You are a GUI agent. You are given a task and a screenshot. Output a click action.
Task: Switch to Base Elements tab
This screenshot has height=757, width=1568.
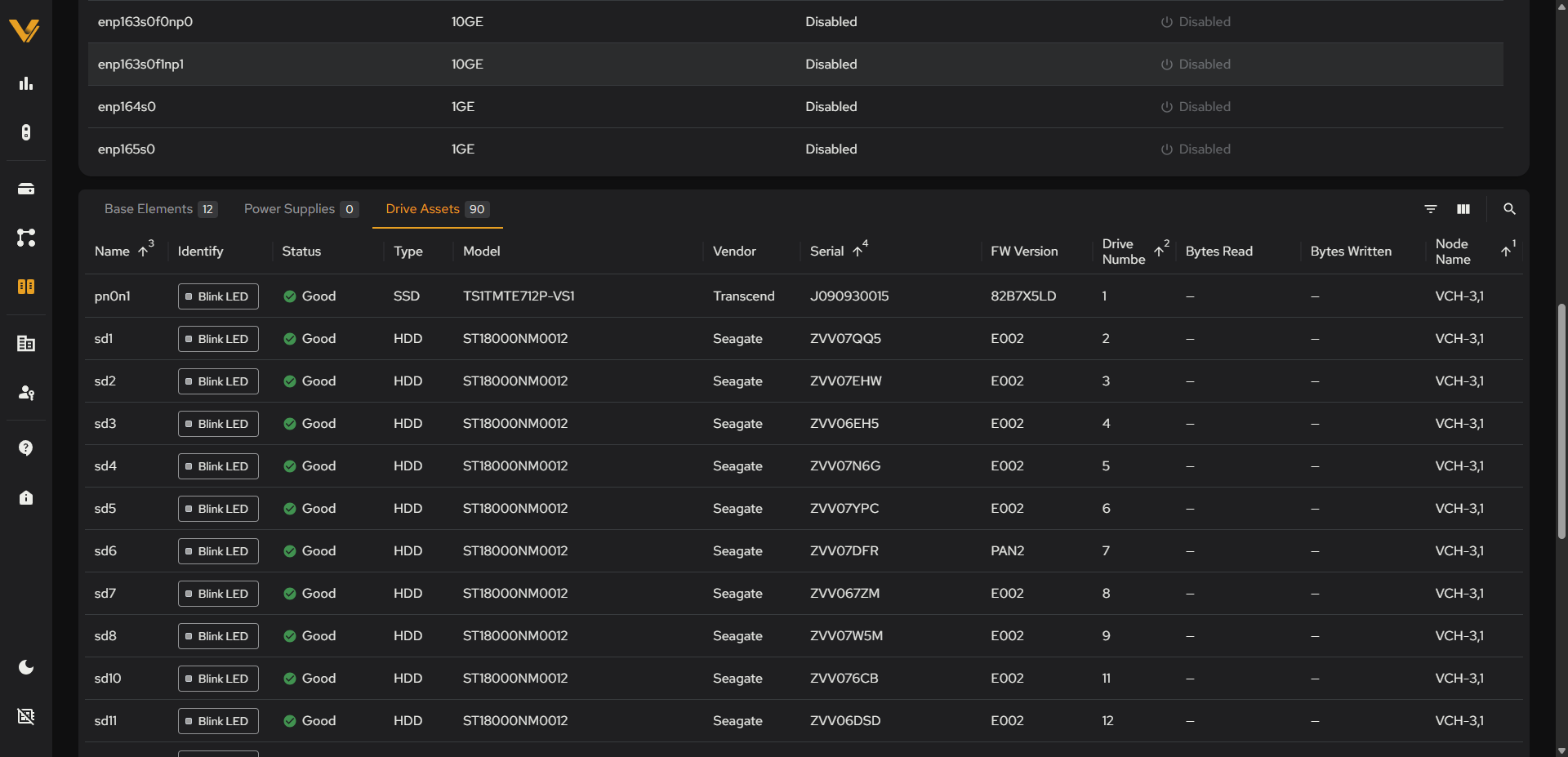[x=160, y=209]
